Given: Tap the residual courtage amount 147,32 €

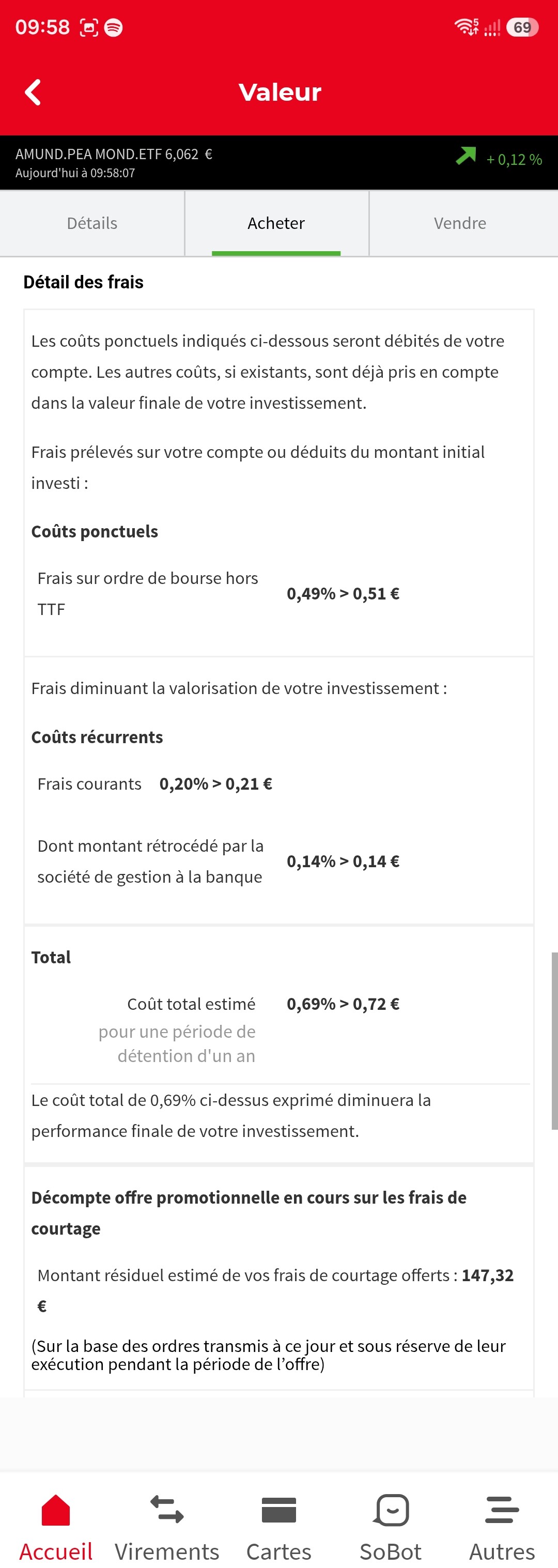Looking at the screenshot, I should [x=276, y=1290].
